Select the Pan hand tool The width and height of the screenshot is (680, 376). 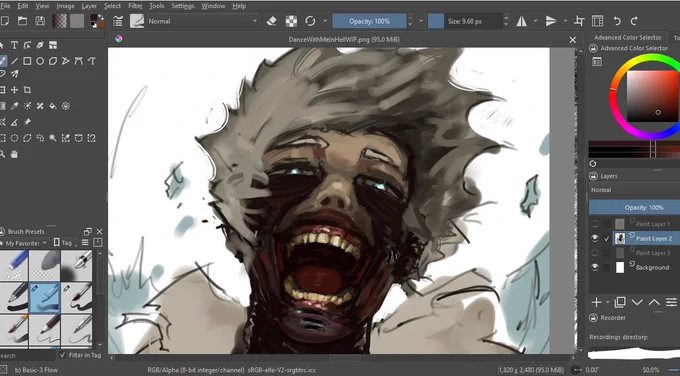[x=14, y=154]
